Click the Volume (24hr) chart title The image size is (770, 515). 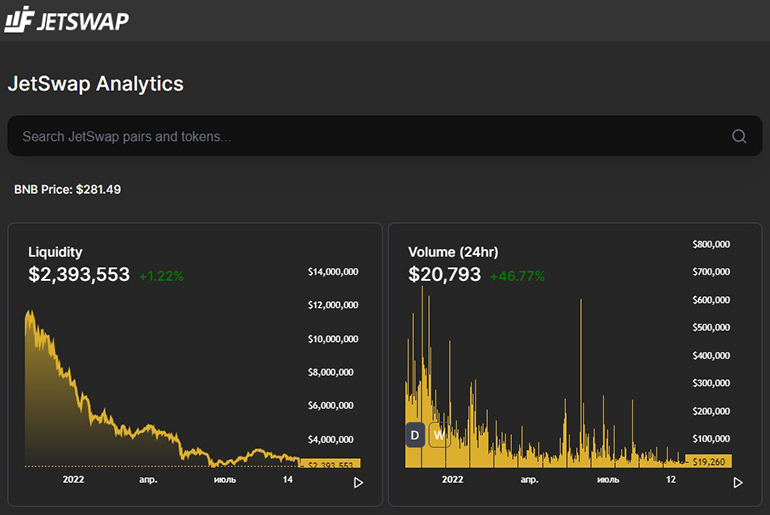click(453, 252)
